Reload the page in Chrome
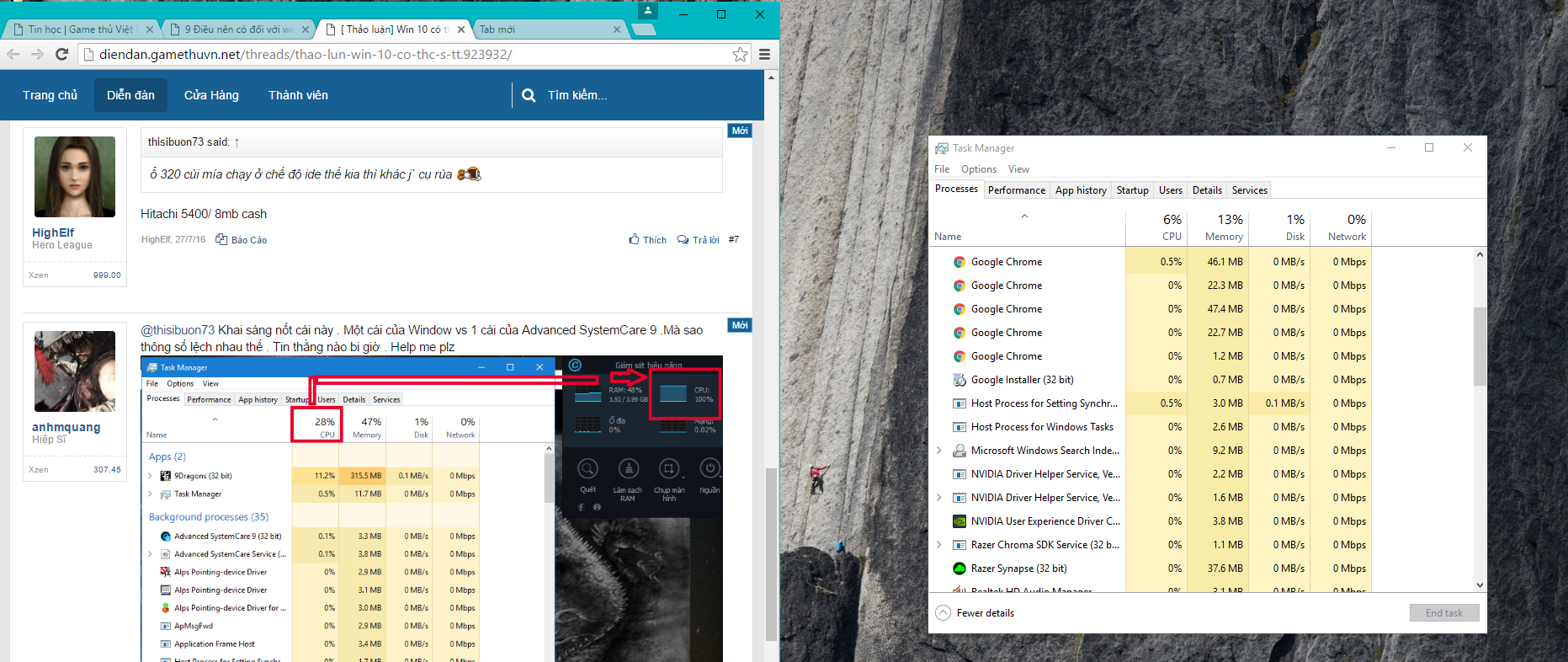1568x662 pixels. pos(61,54)
